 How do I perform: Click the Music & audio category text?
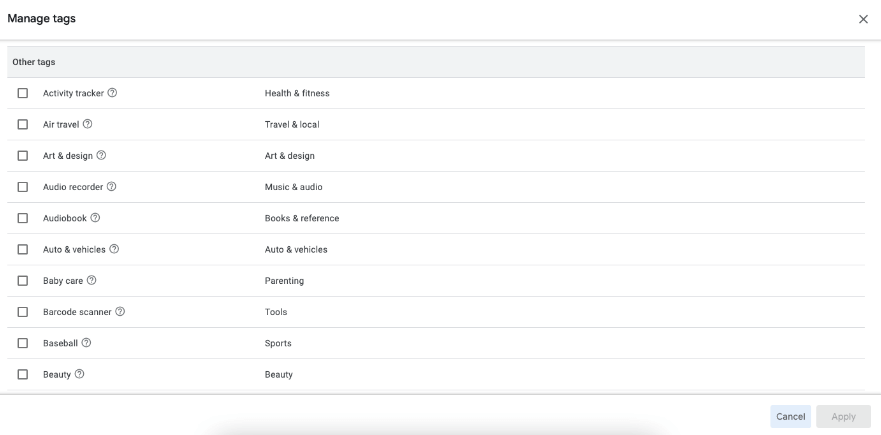tap(294, 187)
